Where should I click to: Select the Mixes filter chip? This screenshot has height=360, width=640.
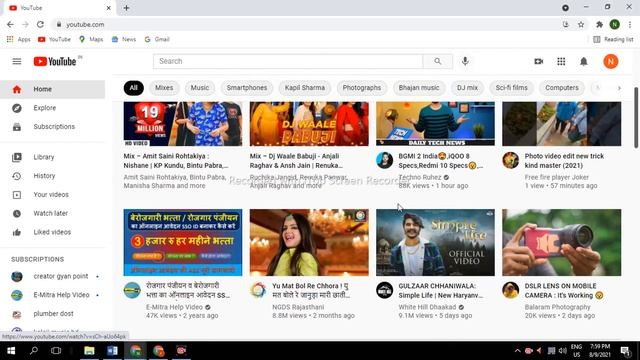(x=164, y=88)
